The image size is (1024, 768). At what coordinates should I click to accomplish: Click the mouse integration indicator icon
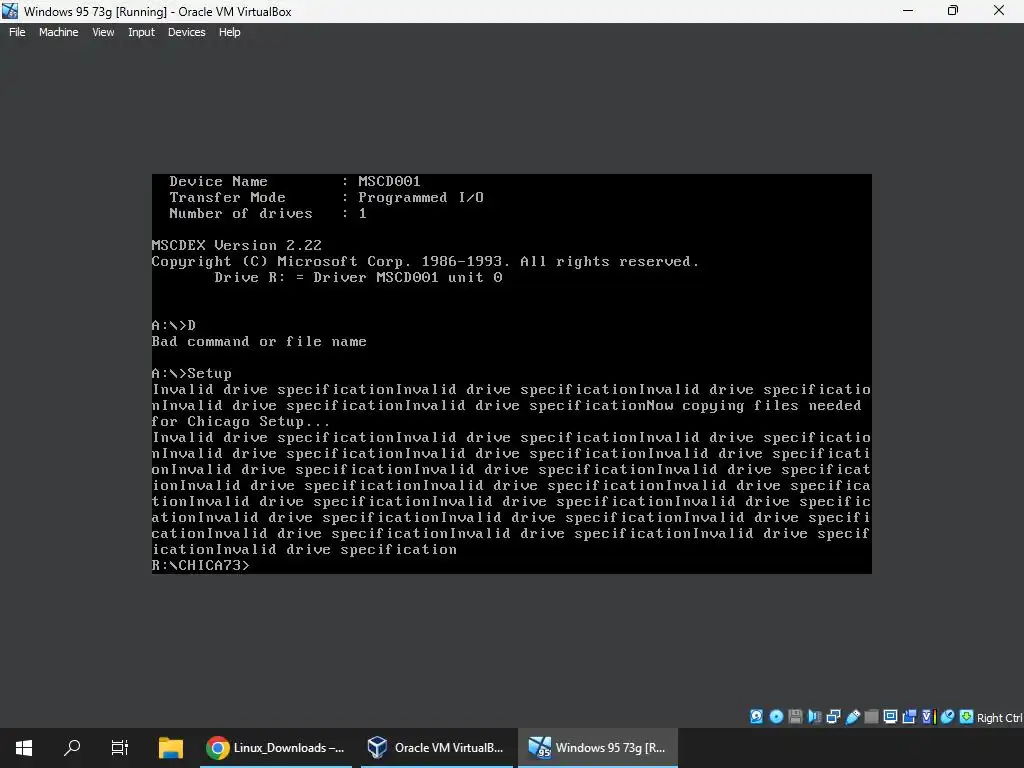point(947,716)
